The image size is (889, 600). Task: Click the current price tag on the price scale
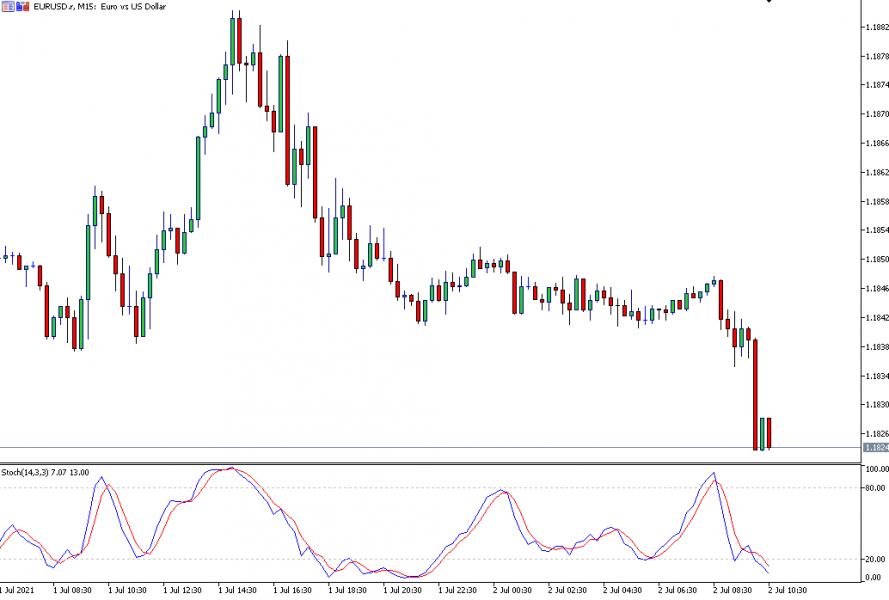click(x=875, y=447)
